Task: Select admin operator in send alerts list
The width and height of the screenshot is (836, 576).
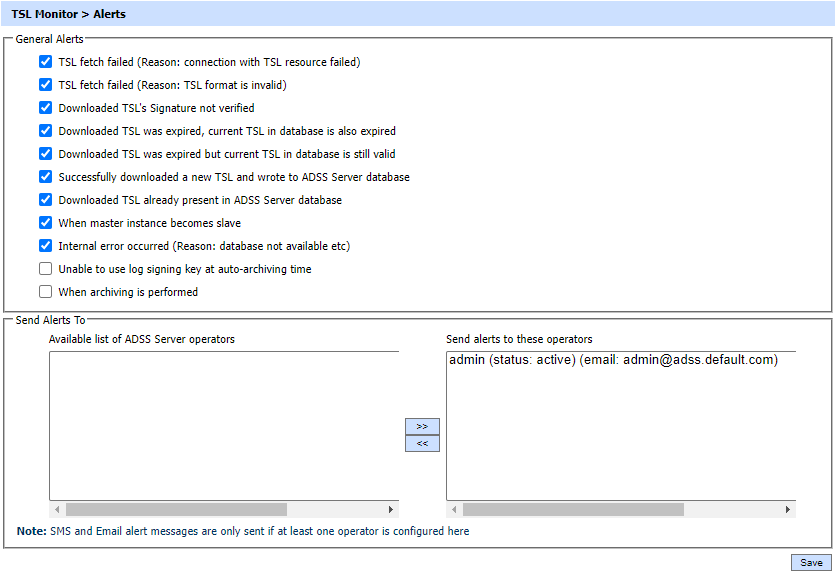Action: pyautogui.click(x=613, y=360)
